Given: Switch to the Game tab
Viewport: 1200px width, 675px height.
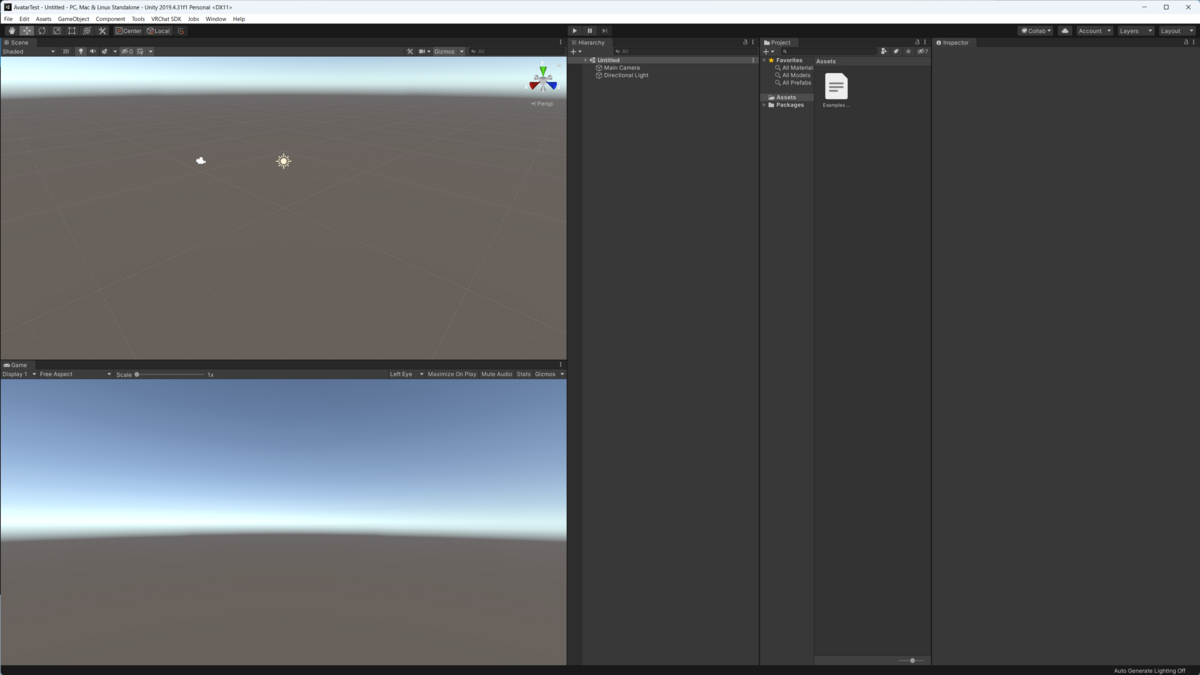Looking at the screenshot, I should click(16, 365).
